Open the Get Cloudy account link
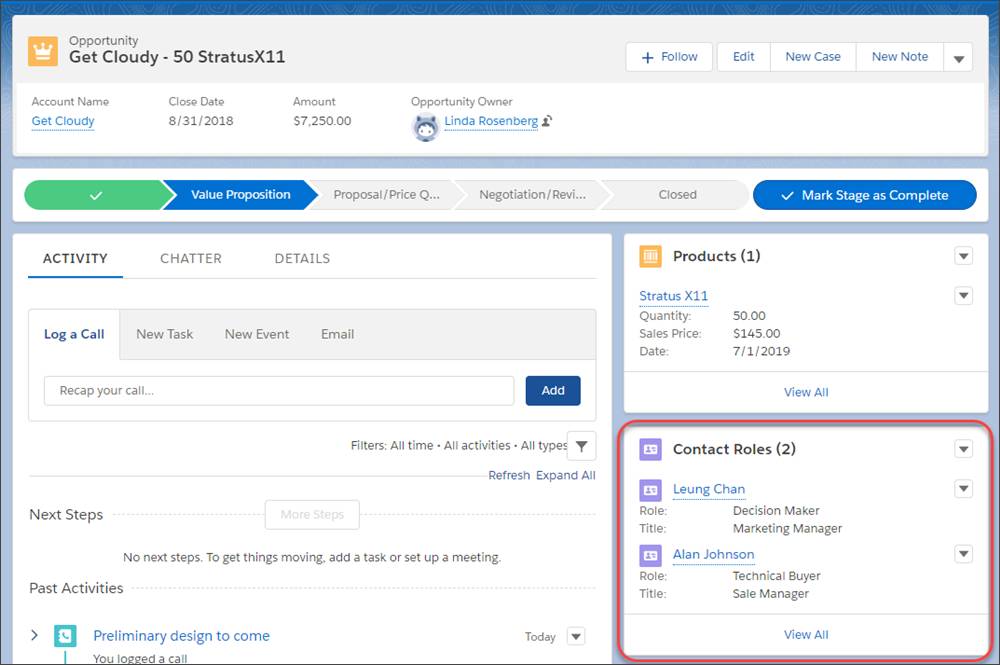Image resolution: width=1000 pixels, height=665 pixels. (63, 121)
